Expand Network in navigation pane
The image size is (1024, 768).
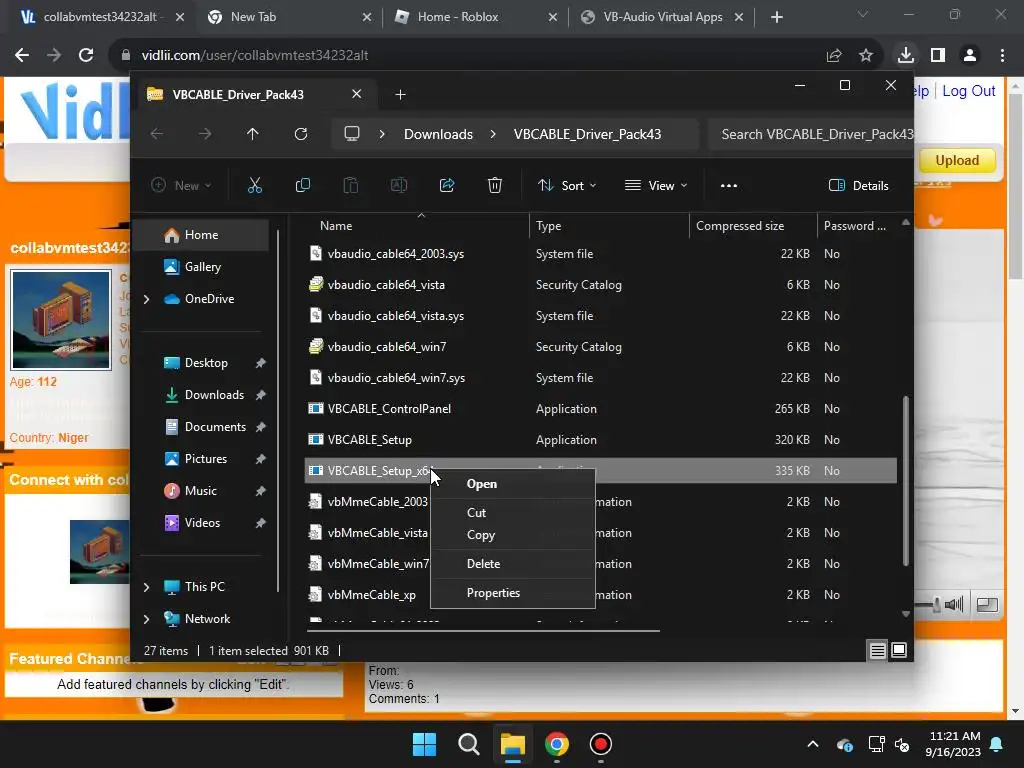coord(146,619)
